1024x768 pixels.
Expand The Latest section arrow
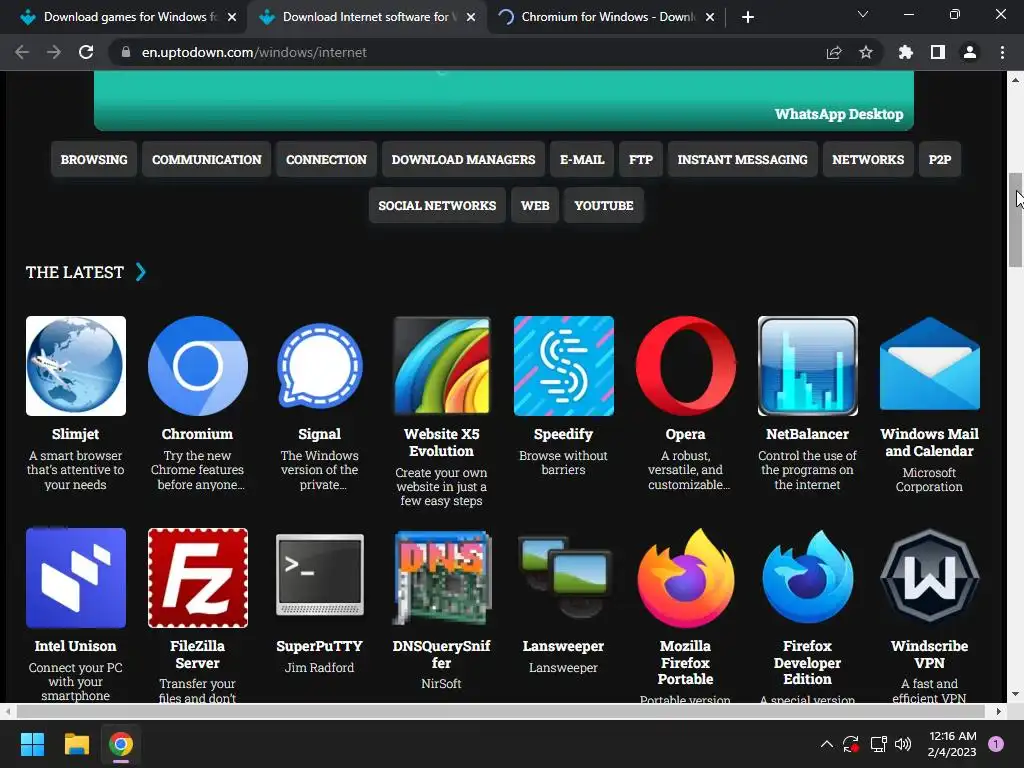pos(140,272)
